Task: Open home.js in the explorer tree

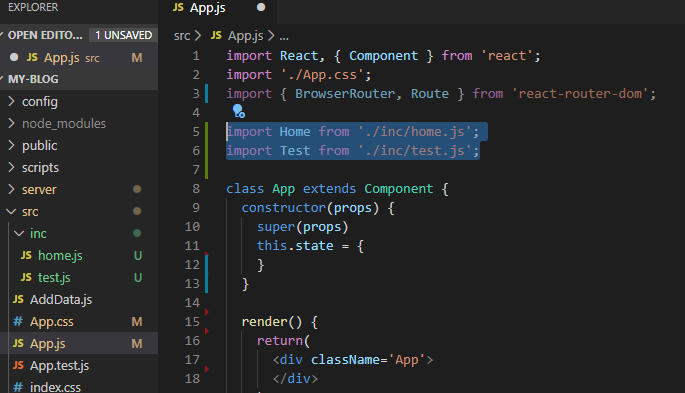Action: tap(60, 255)
